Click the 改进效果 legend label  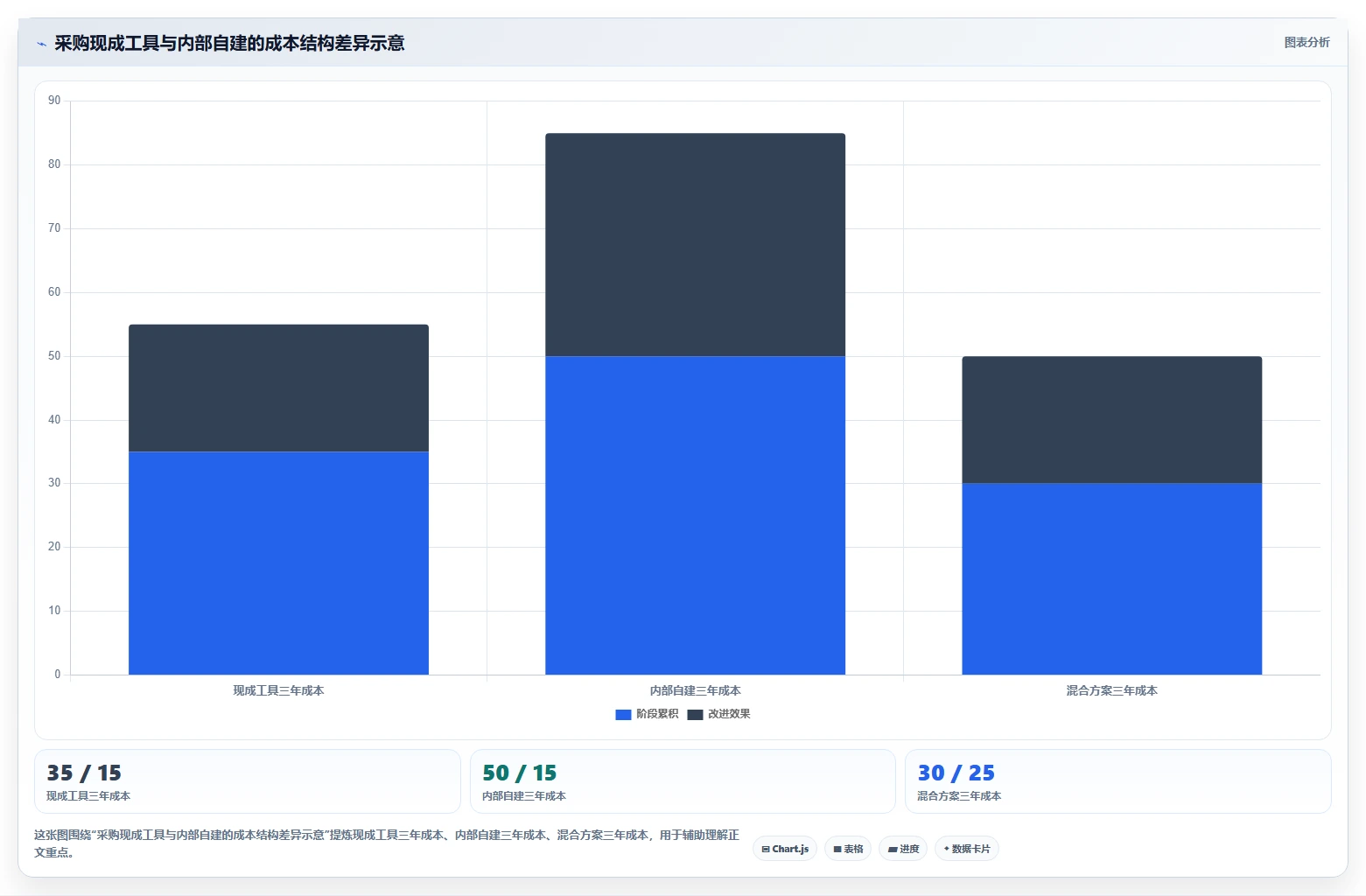click(x=729, y=714)
